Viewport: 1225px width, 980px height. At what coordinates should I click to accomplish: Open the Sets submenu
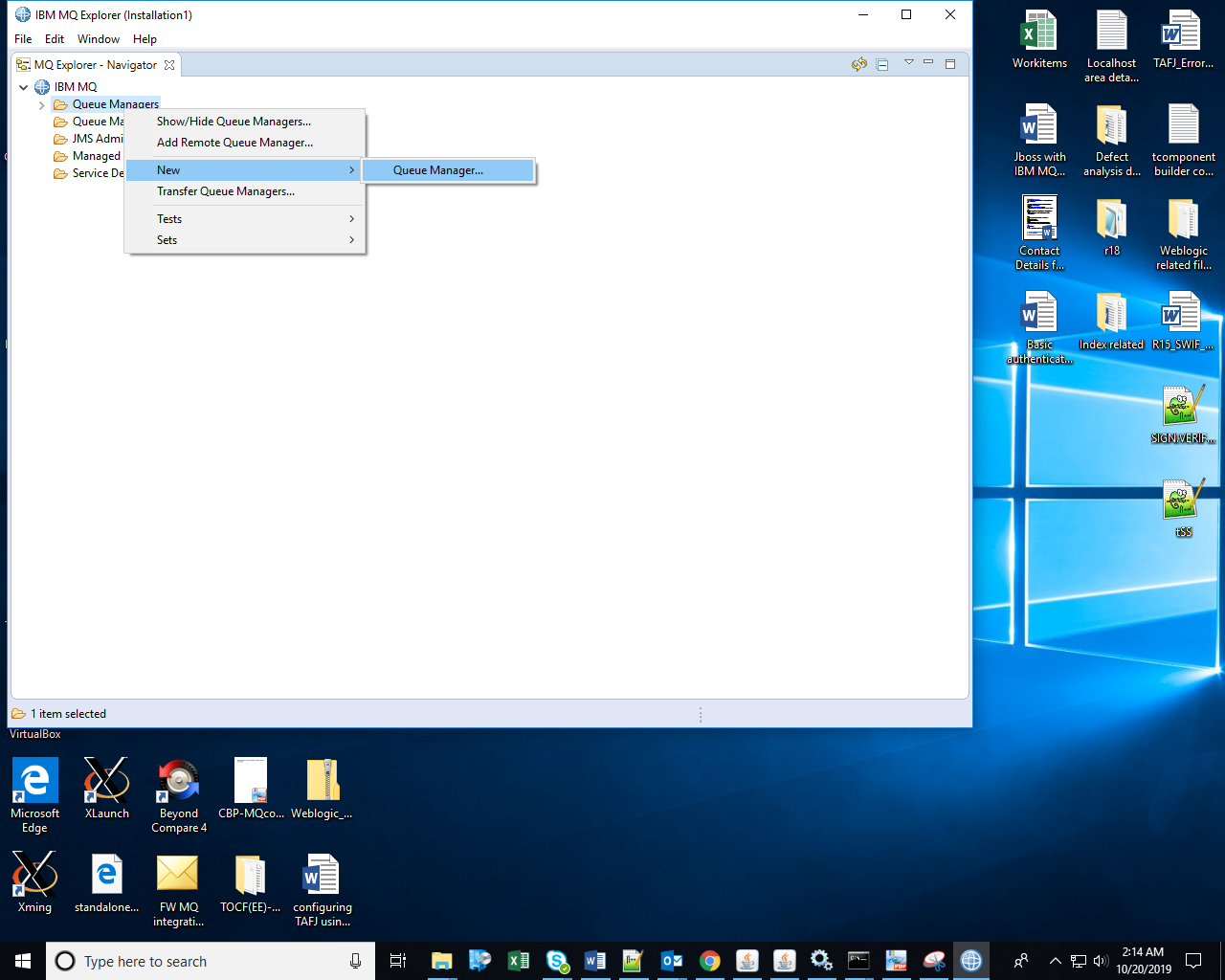coord(167,240)
